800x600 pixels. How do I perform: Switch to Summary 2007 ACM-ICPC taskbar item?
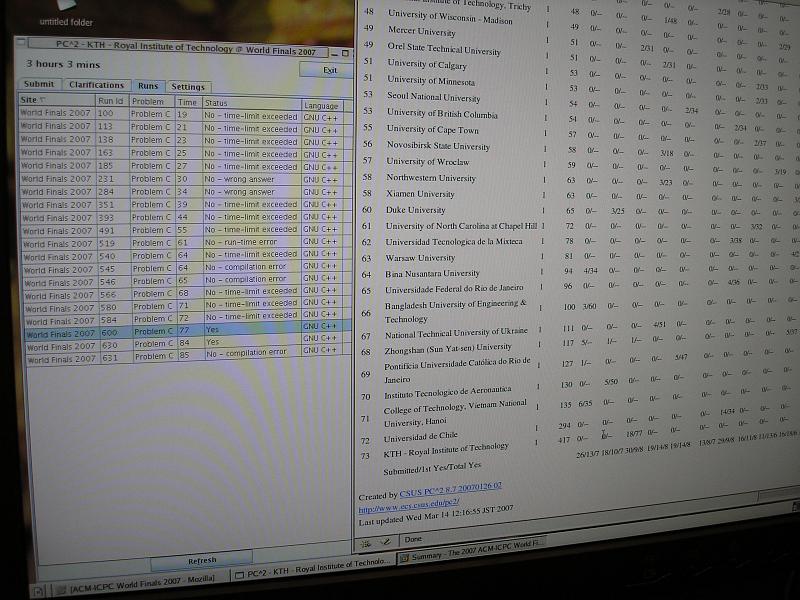tap(473, 551)
